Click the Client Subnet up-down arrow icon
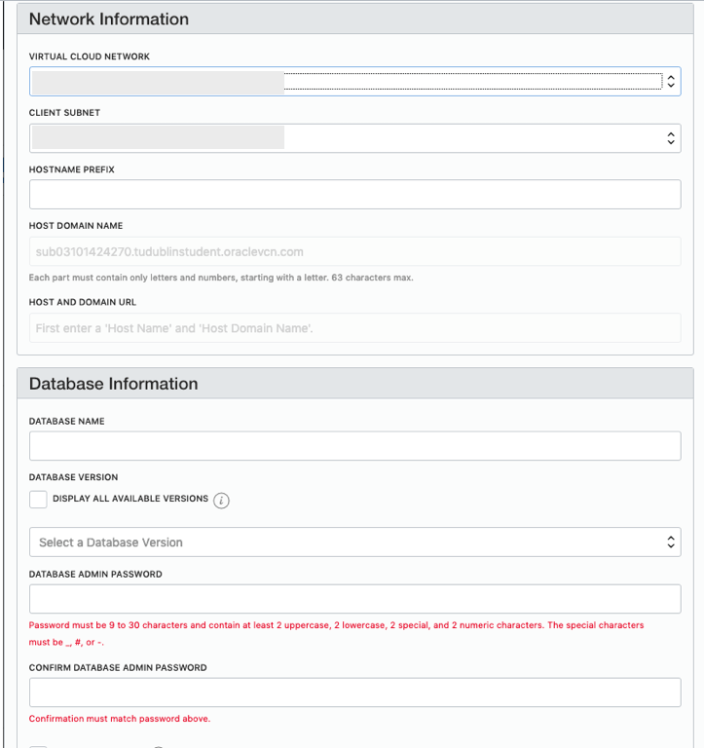704x748 pixels. pos(672,139)
